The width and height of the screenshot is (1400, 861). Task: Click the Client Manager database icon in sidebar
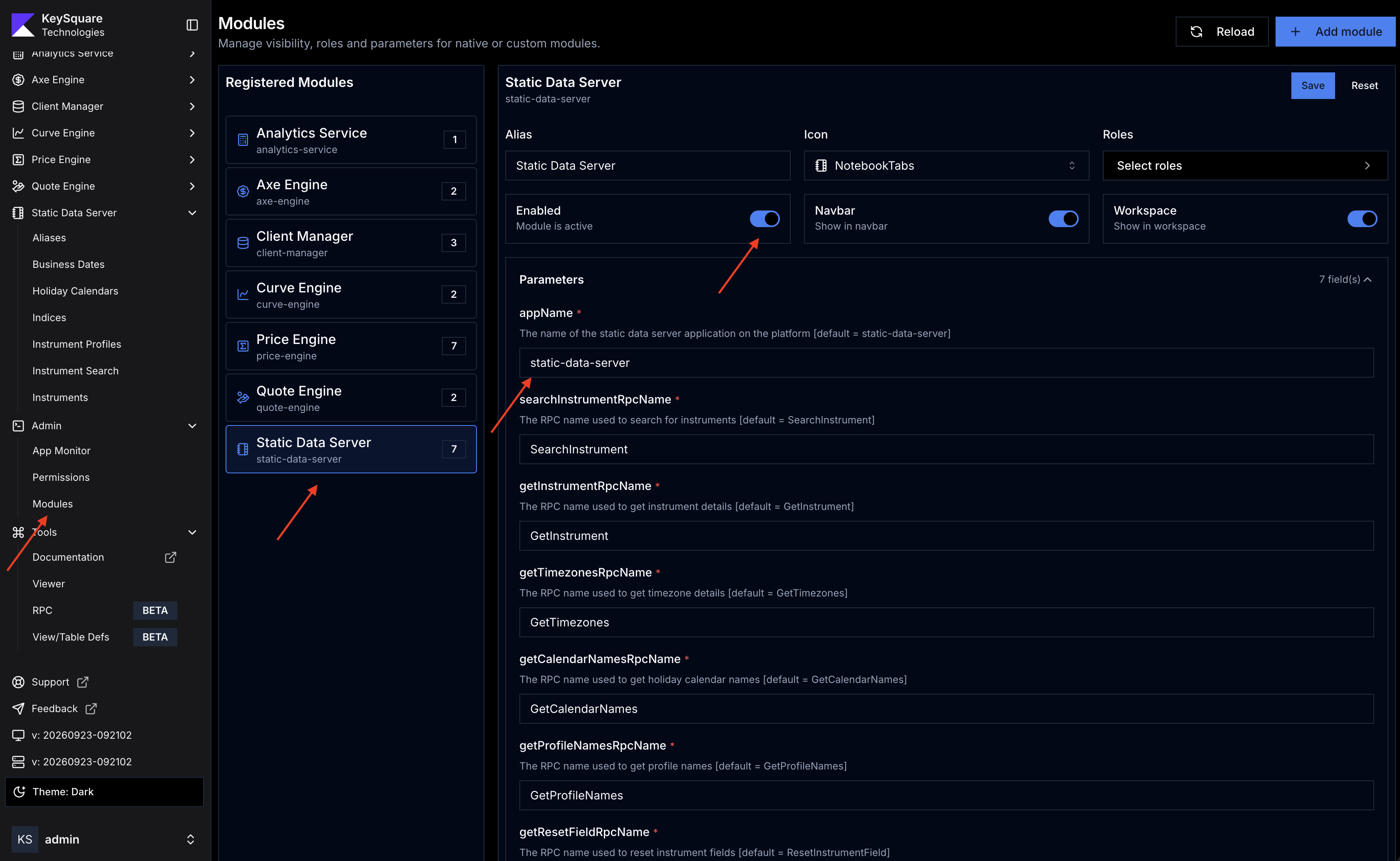click(18, 106)
